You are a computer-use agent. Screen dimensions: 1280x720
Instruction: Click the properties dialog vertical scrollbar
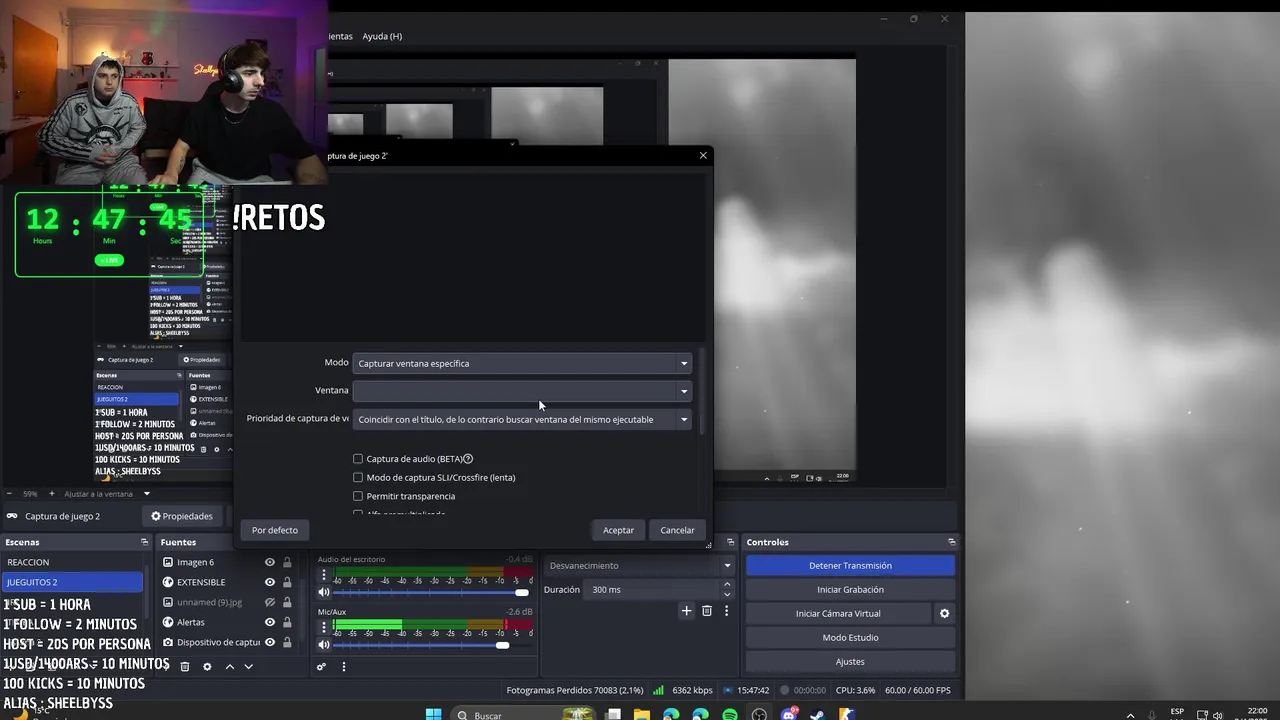[x=702, y=391]
